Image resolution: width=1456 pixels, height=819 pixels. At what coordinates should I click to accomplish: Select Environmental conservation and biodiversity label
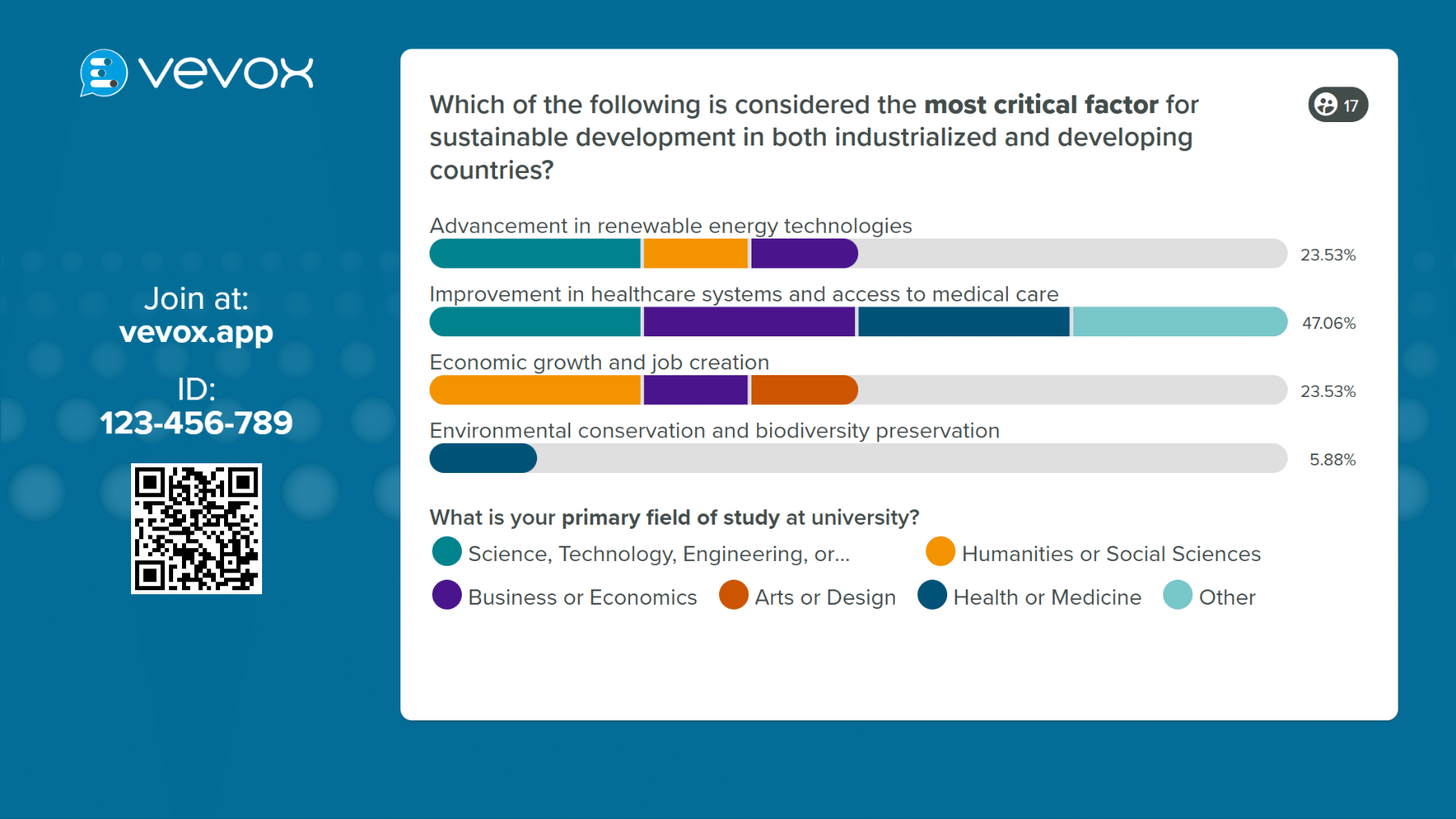click(x=714, y=431)
